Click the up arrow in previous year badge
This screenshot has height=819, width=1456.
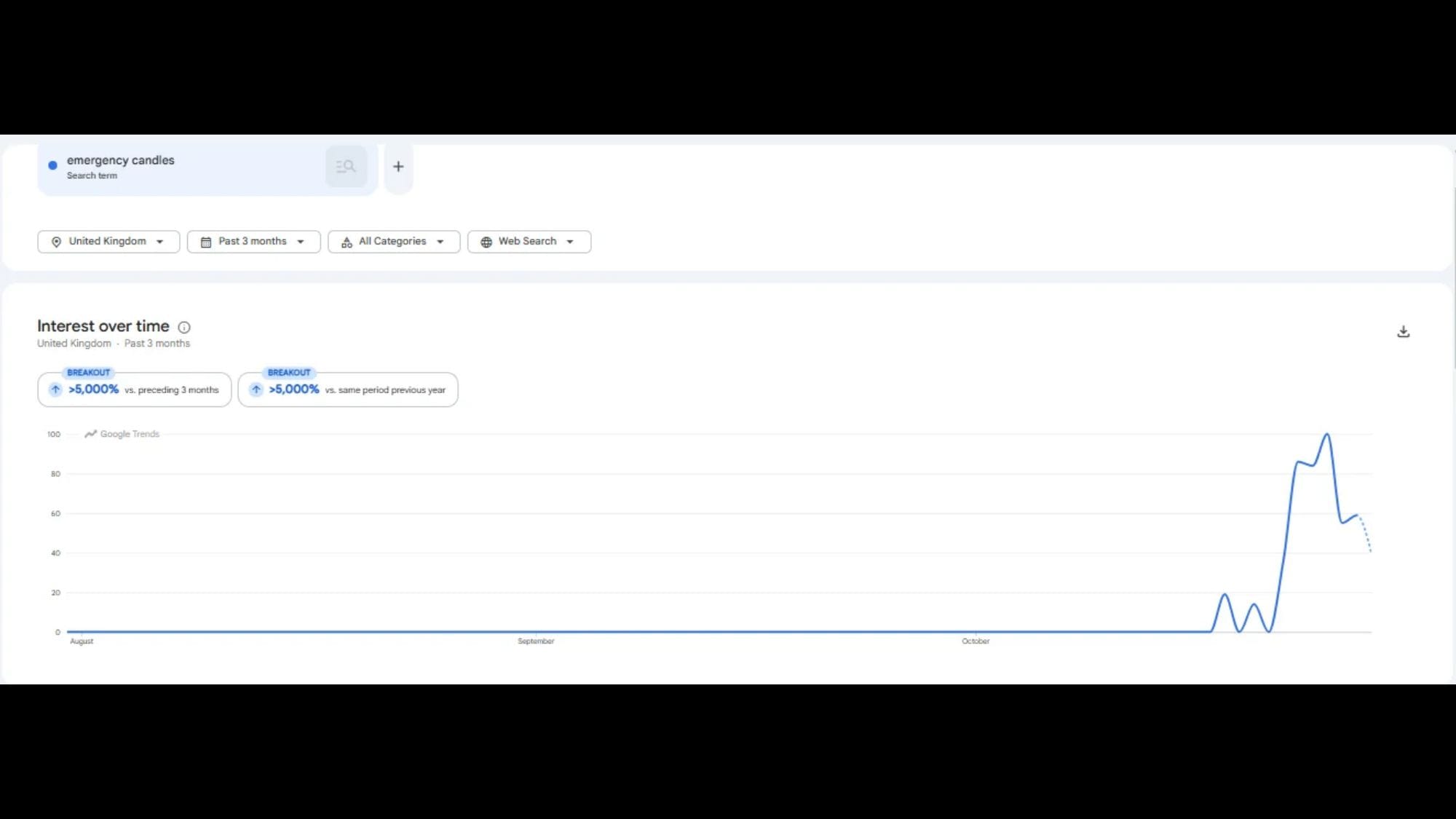tap(256, 389)
